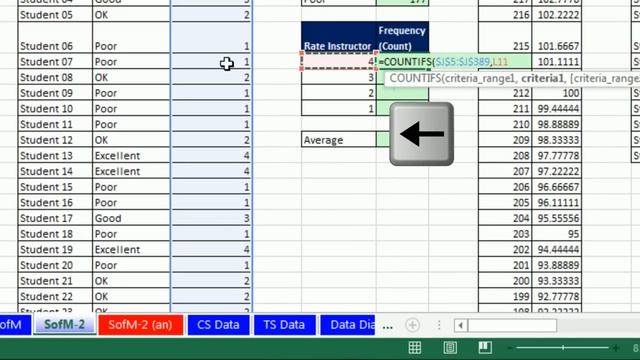Screen dimensions: 640x360
Task: Switch to the SofM-2 sheet tab
Action: point(64,325)
